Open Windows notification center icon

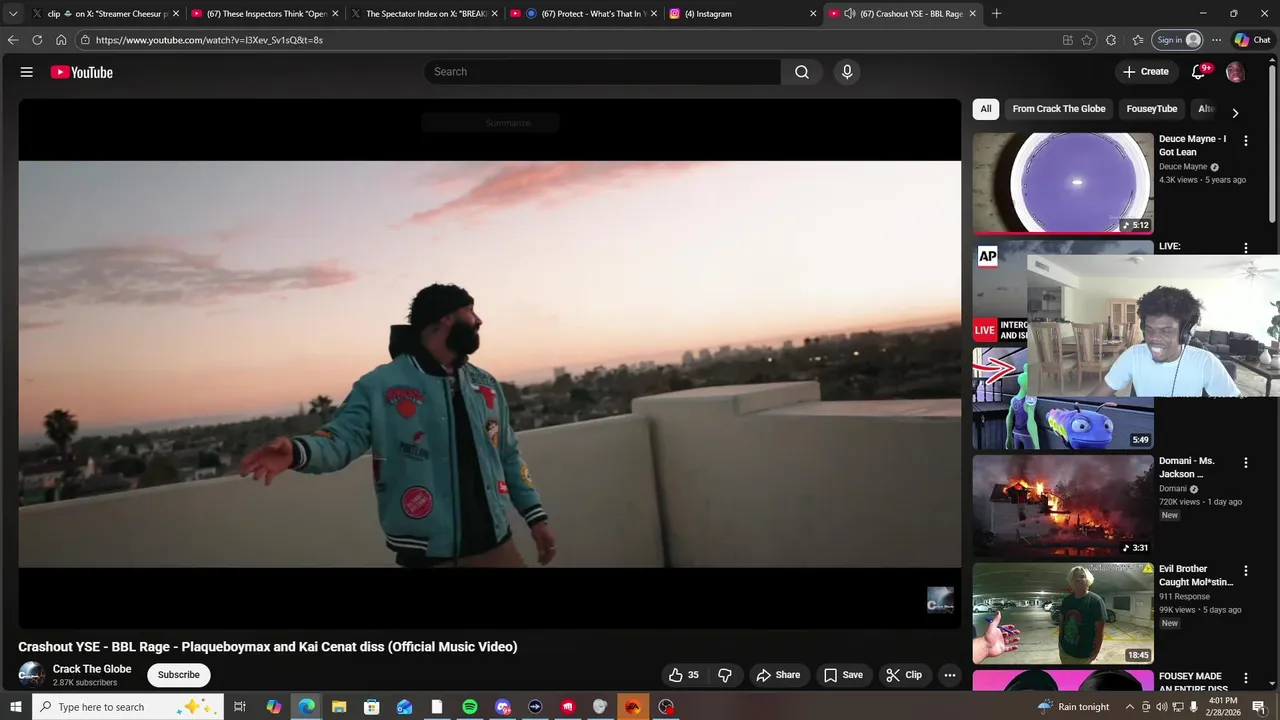point(1260,707)
